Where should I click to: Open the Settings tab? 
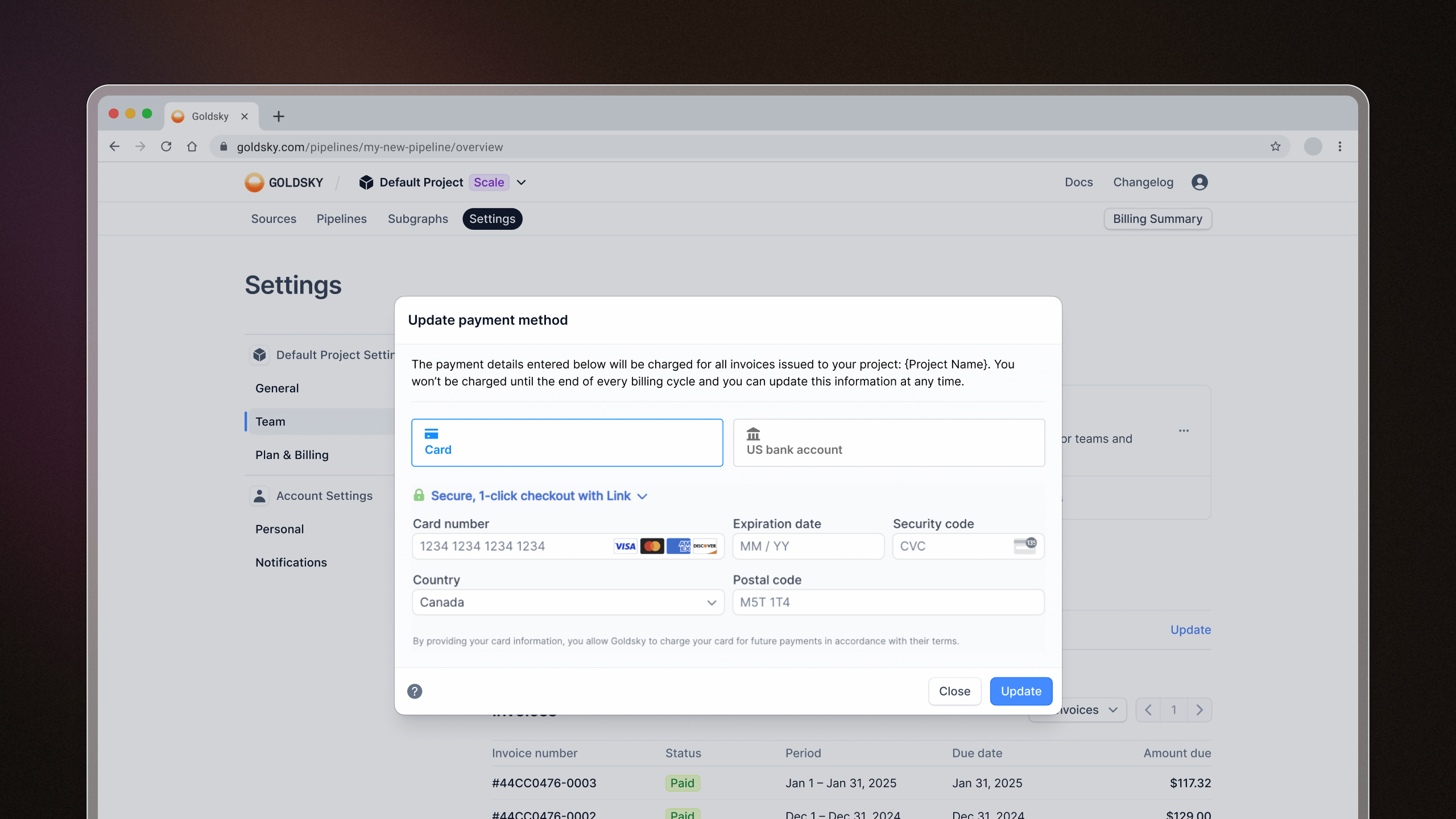[492, 219]
